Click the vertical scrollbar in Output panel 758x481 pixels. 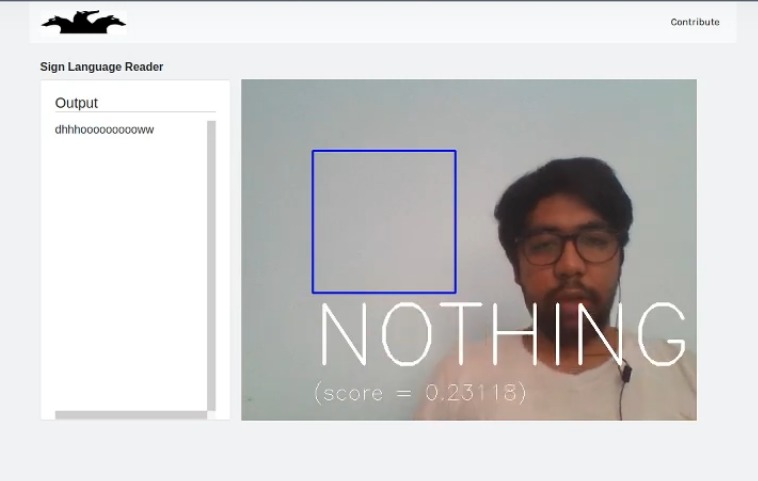(211, 265)
